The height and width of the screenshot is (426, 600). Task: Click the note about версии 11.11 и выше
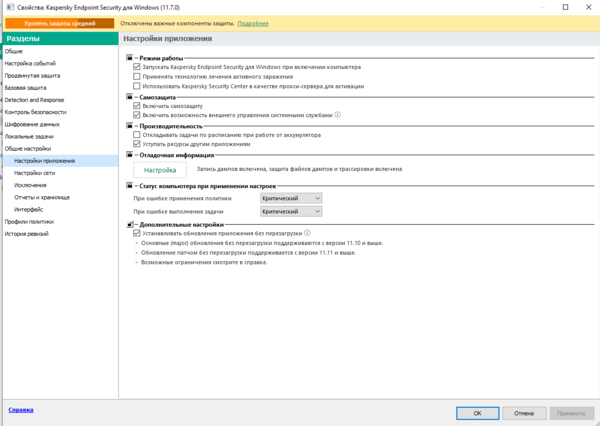(248, 253)
